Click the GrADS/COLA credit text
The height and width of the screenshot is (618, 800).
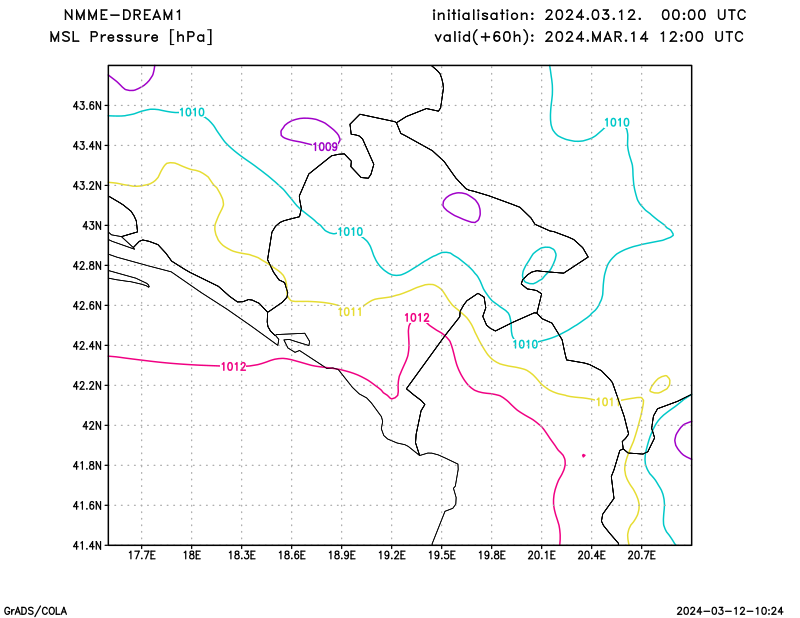coord(35,611)
